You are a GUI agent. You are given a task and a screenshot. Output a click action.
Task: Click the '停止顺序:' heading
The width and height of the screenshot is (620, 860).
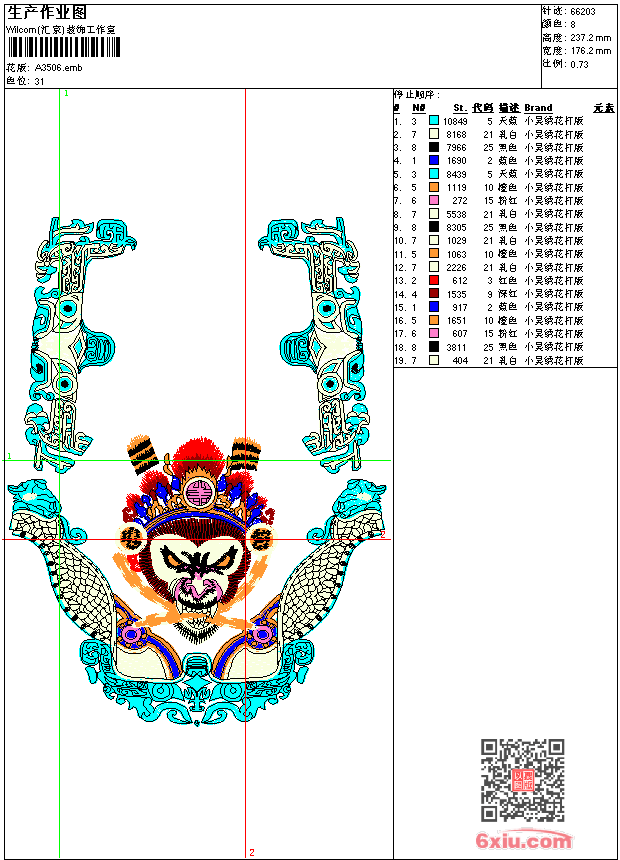tap(417, 94)
